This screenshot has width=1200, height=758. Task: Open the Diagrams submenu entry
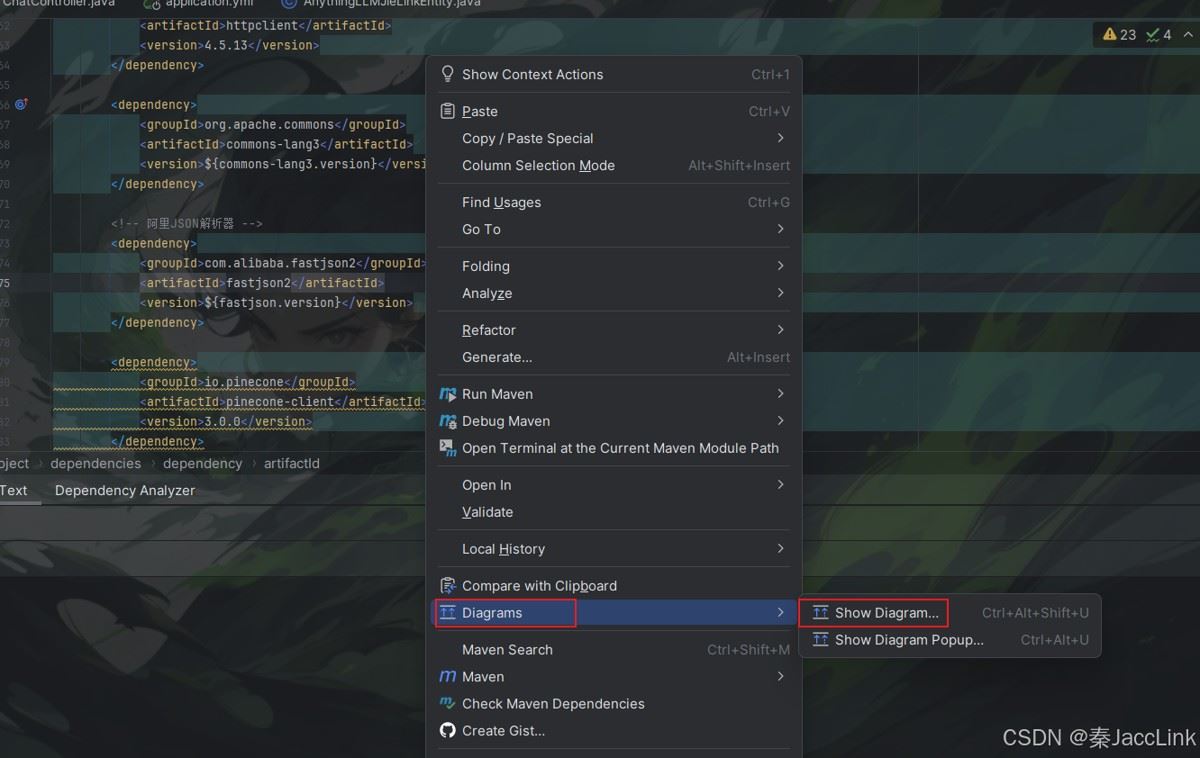point(615,612)
